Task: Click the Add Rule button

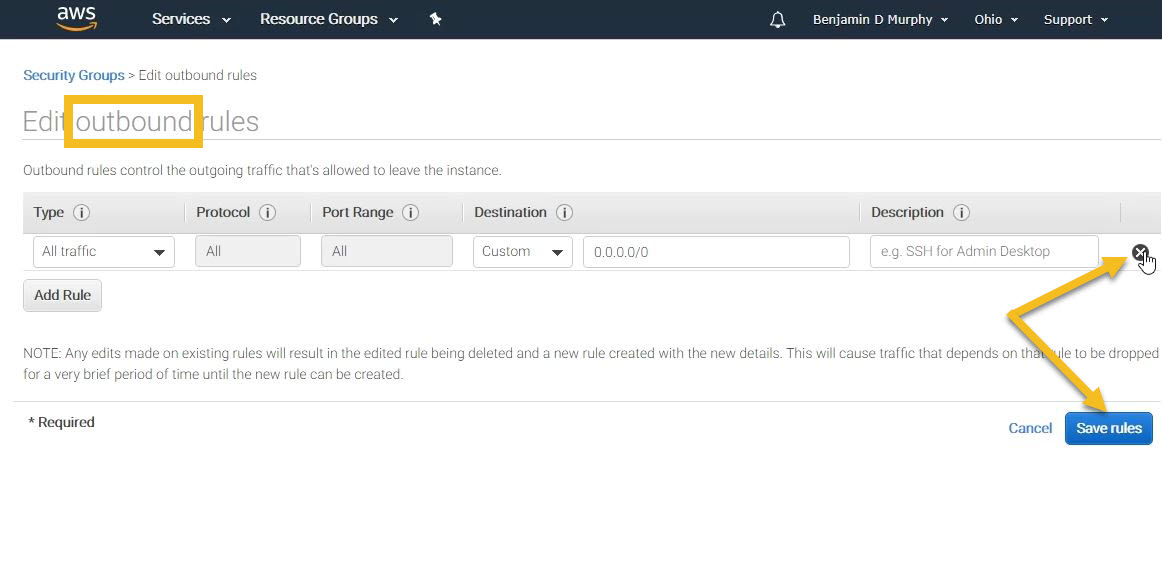Action: [x=62, y=295]
